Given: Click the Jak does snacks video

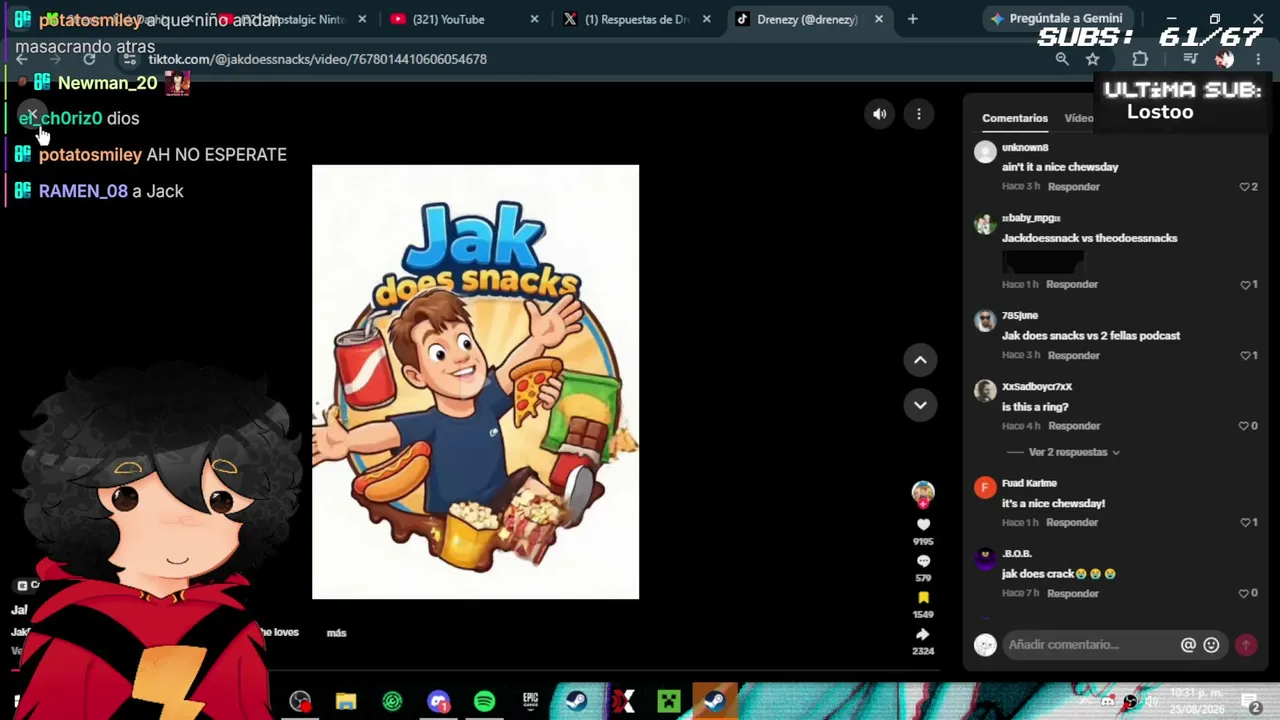Looking at the screenshot, I should pyautogui.click(x=475, y=382).
